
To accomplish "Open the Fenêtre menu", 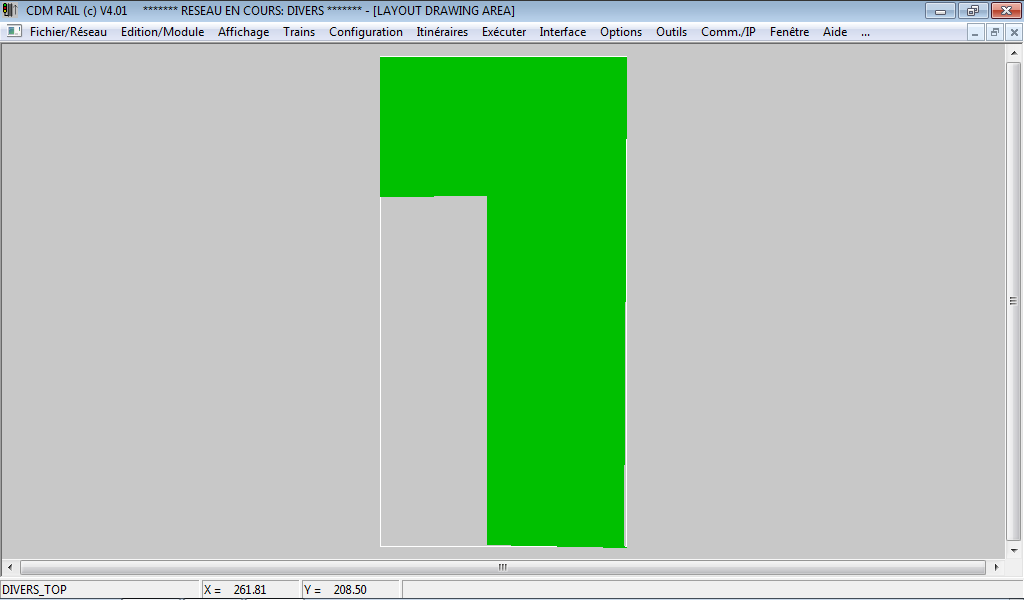I will tap(789, 32).
